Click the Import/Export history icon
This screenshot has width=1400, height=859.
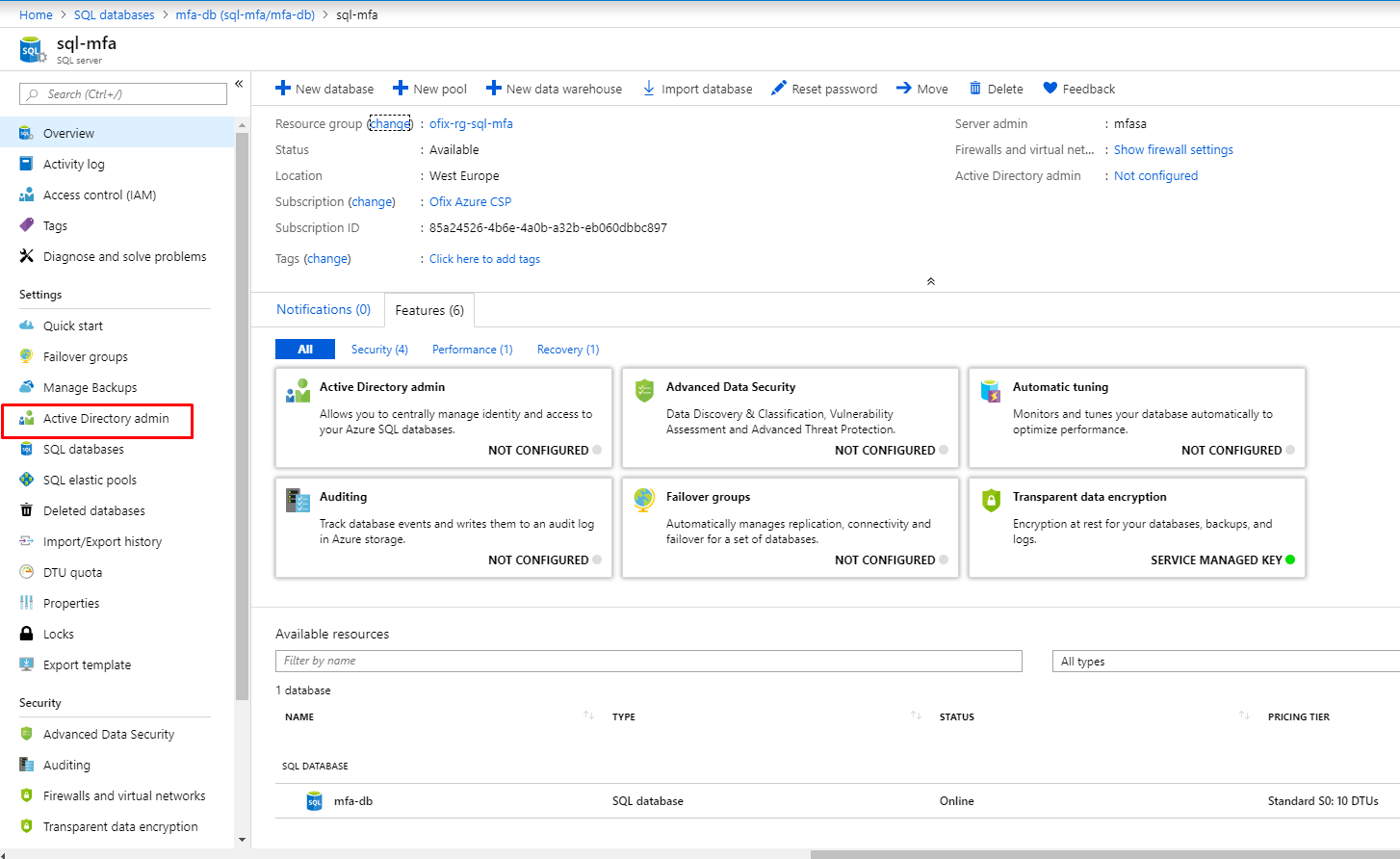click(26, 541)
